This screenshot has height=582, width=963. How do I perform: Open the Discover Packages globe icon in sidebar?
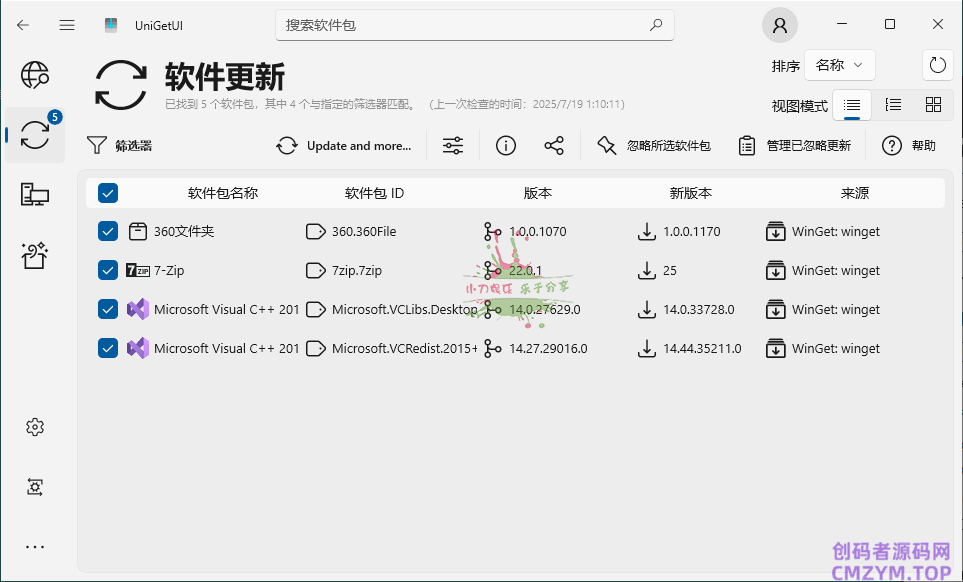point(35,75)
